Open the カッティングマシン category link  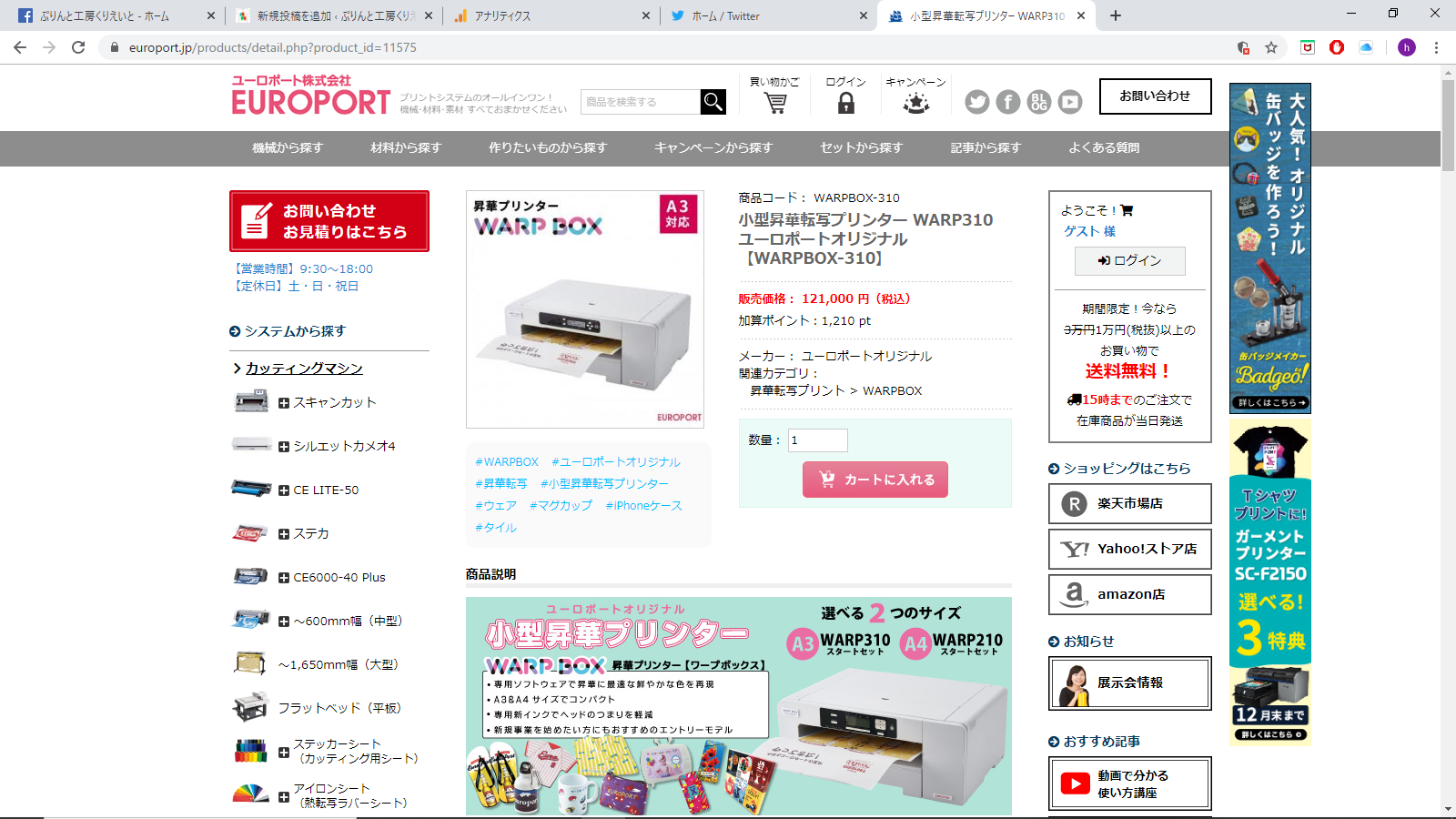(x=304, y=368)
